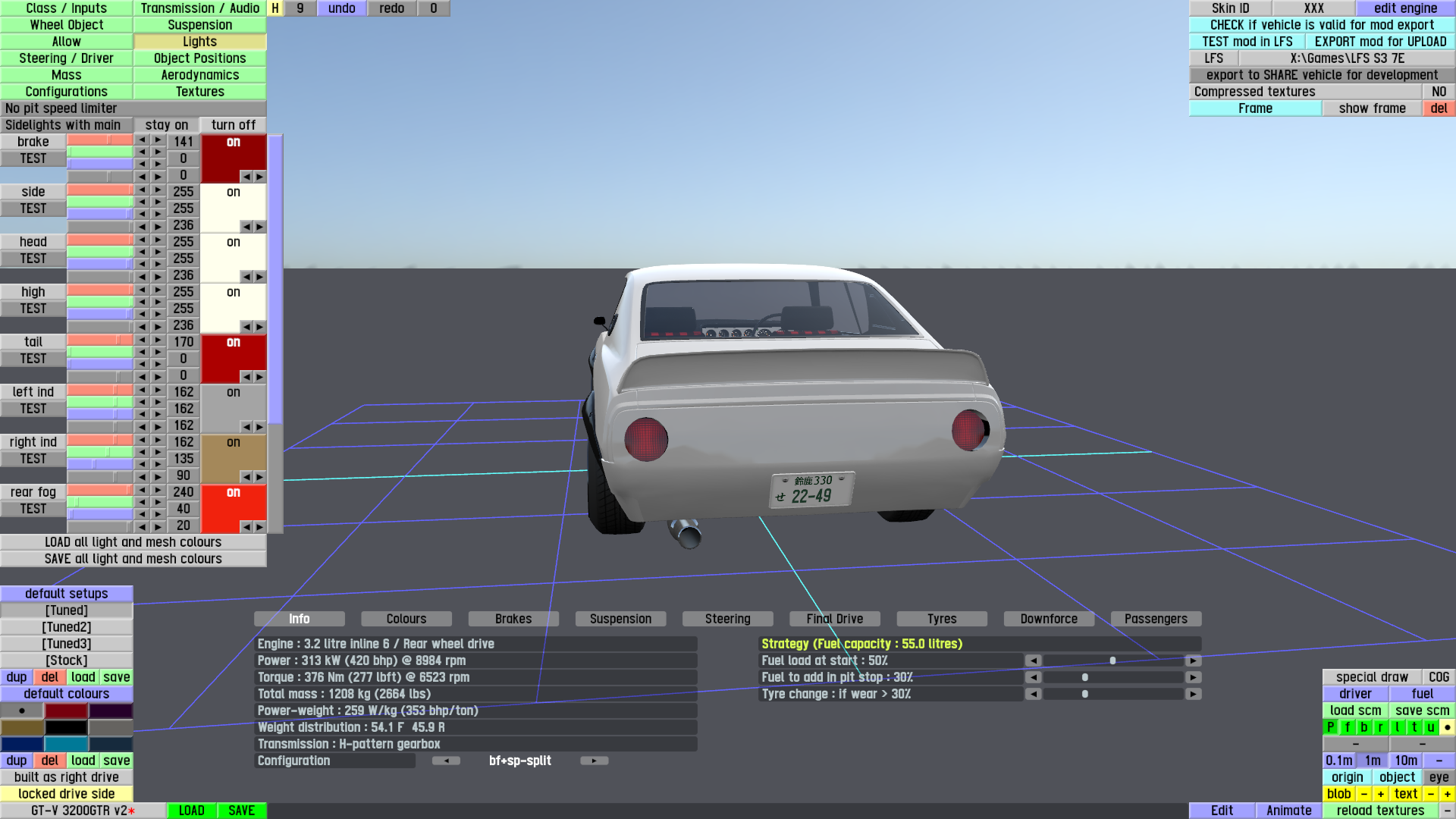Image resolution: width=1456 pixels, height=819 pixels.
Task: Click previous Configuration arrow before bf+sp-split
Action: point(446,761)
